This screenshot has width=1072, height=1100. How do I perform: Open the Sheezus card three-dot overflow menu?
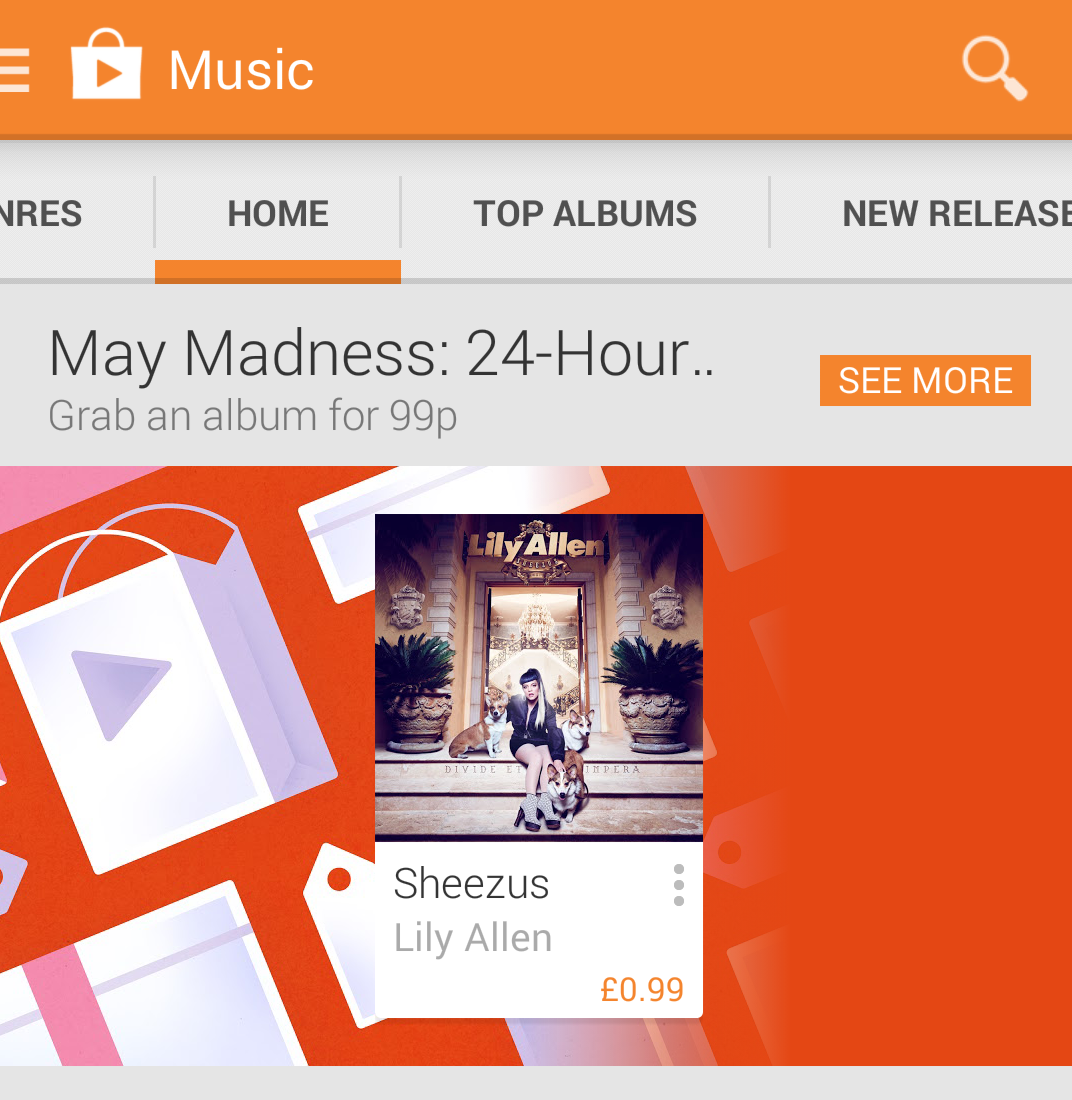click(678, 885)
